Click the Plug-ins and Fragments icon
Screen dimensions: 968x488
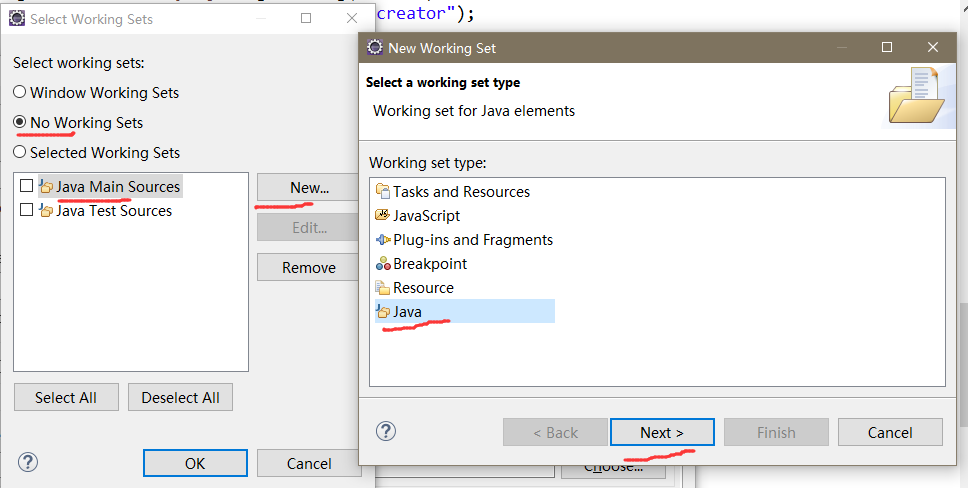[383, 240]
